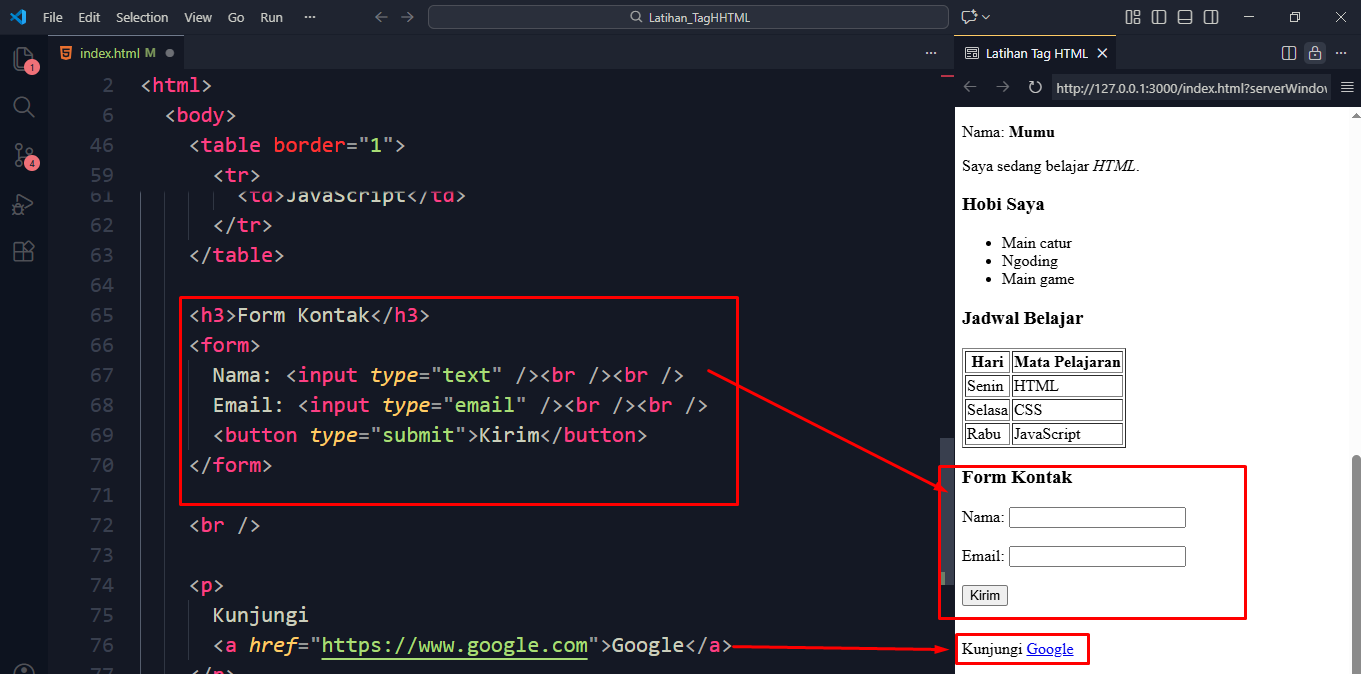Open the Run and Debug view
The width and height of the screenshot is (1361, 674).
tap(23, 204)
